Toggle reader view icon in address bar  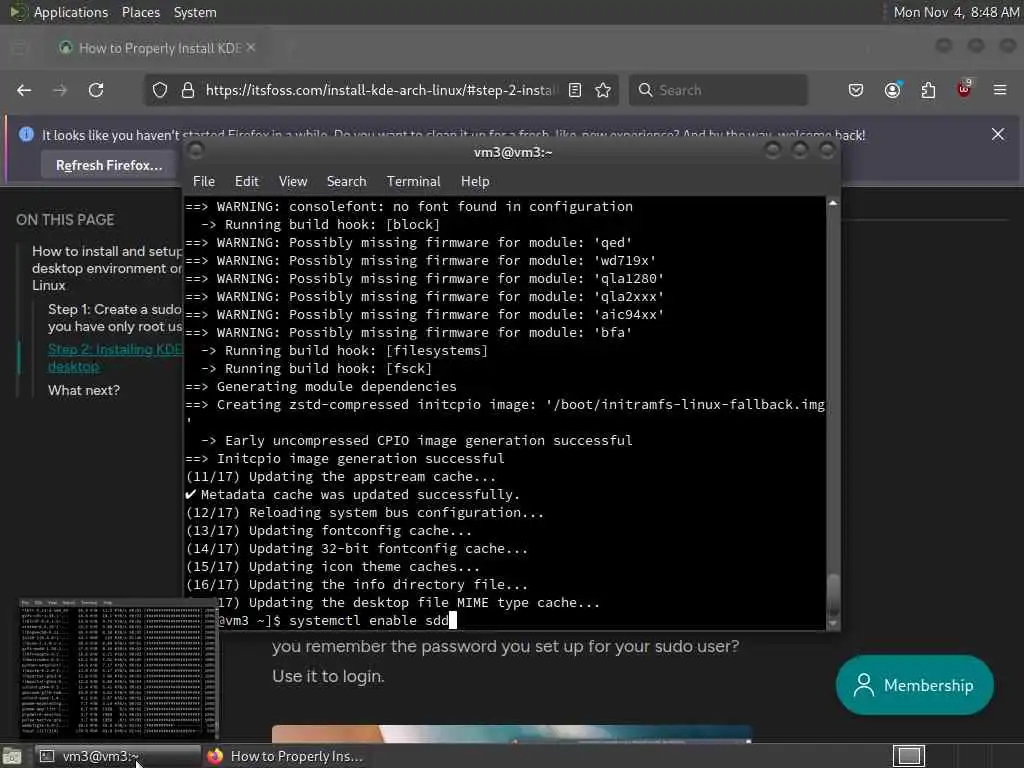(575, 90)
